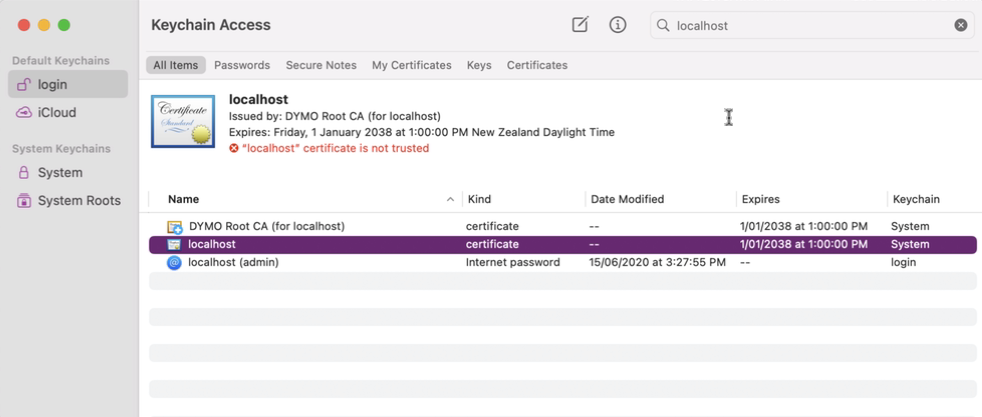Click the Keychain Access window title
982x417 pixels.
210,25
